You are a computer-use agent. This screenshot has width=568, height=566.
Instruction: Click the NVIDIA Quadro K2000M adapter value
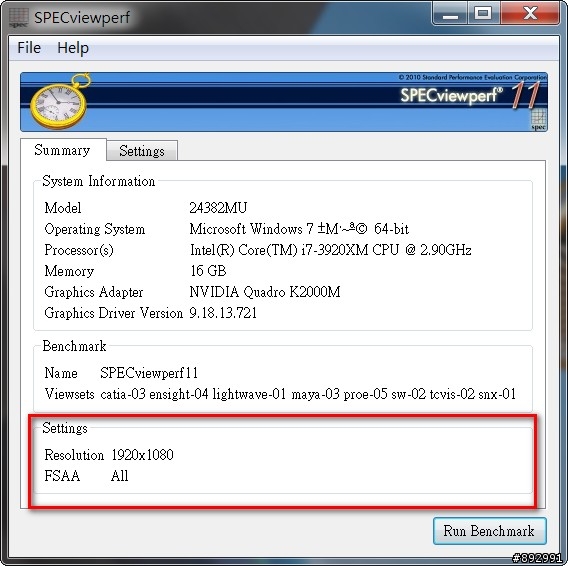coord(265,292)
